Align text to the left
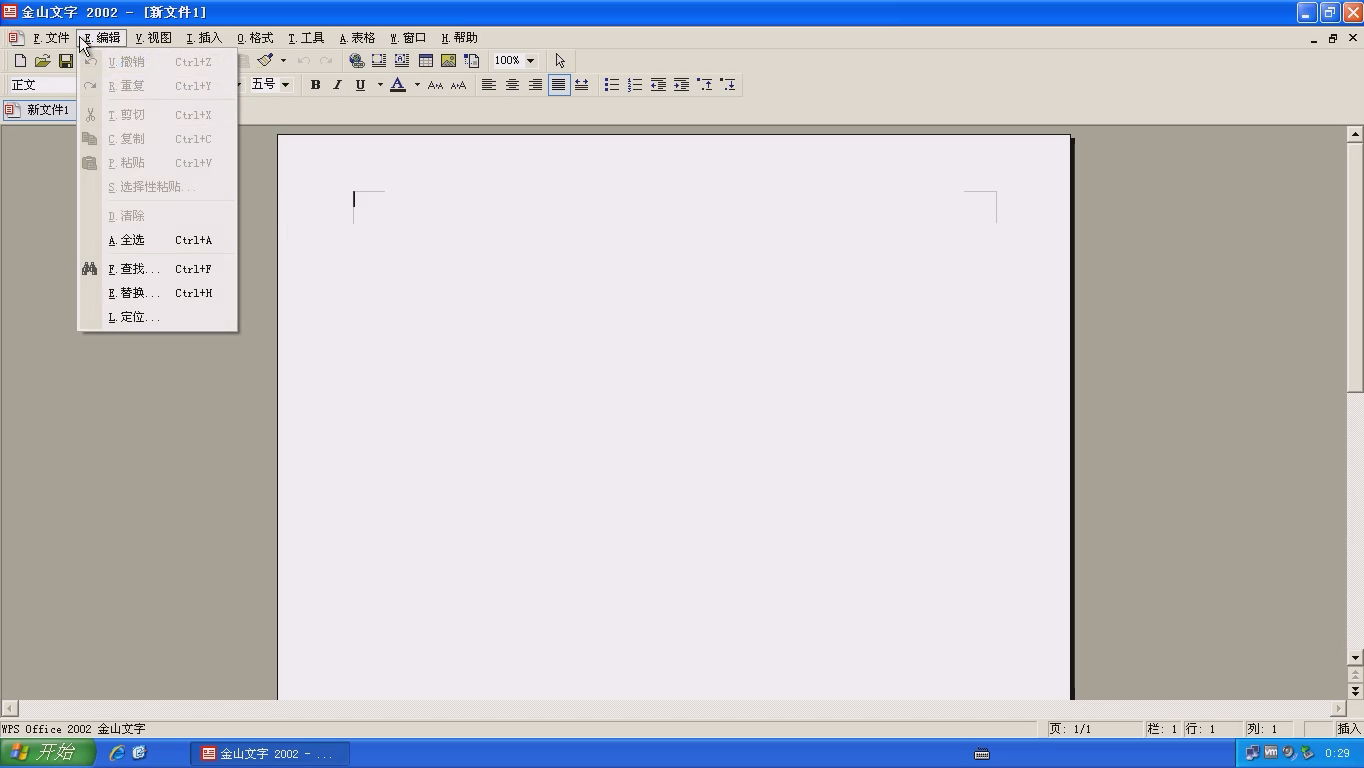 (489, 85)
